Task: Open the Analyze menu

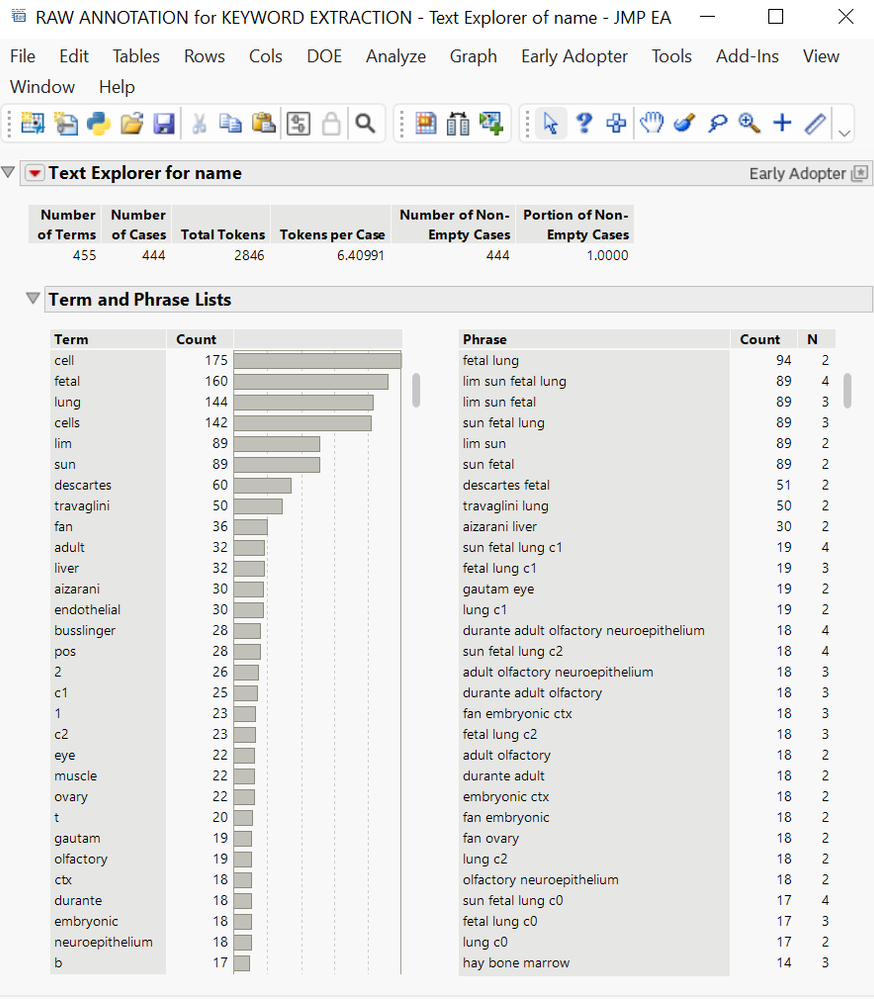Action: (x=395, y=56)
